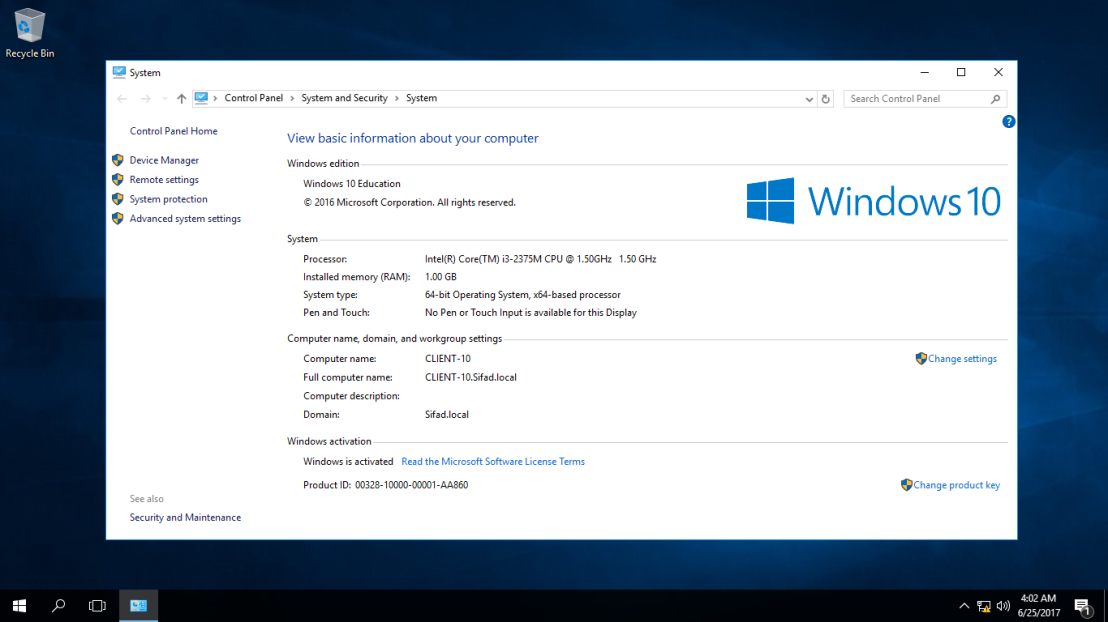Click the shield icon beside Device Manager
The width and height of the screenshot is (1108, 622).
(x=118, y=160)
